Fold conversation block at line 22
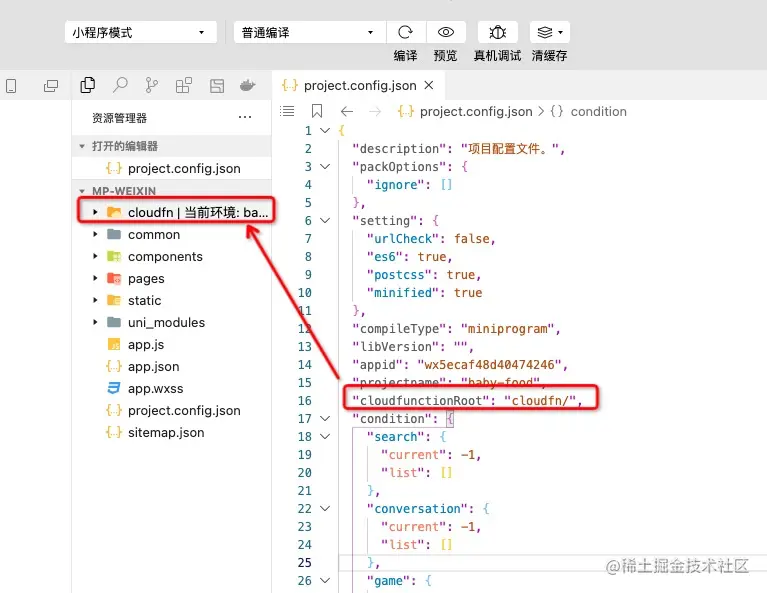The image size is (767, 593). [325, 509]
